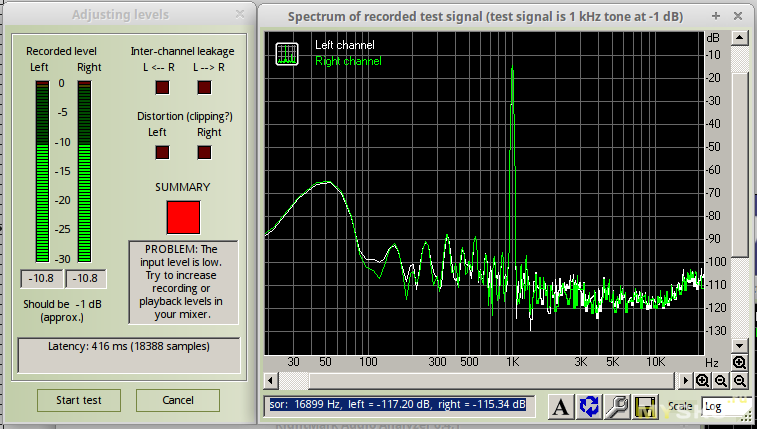
Task: Click the vertical scrollbar up arrow
Action: 740,38
